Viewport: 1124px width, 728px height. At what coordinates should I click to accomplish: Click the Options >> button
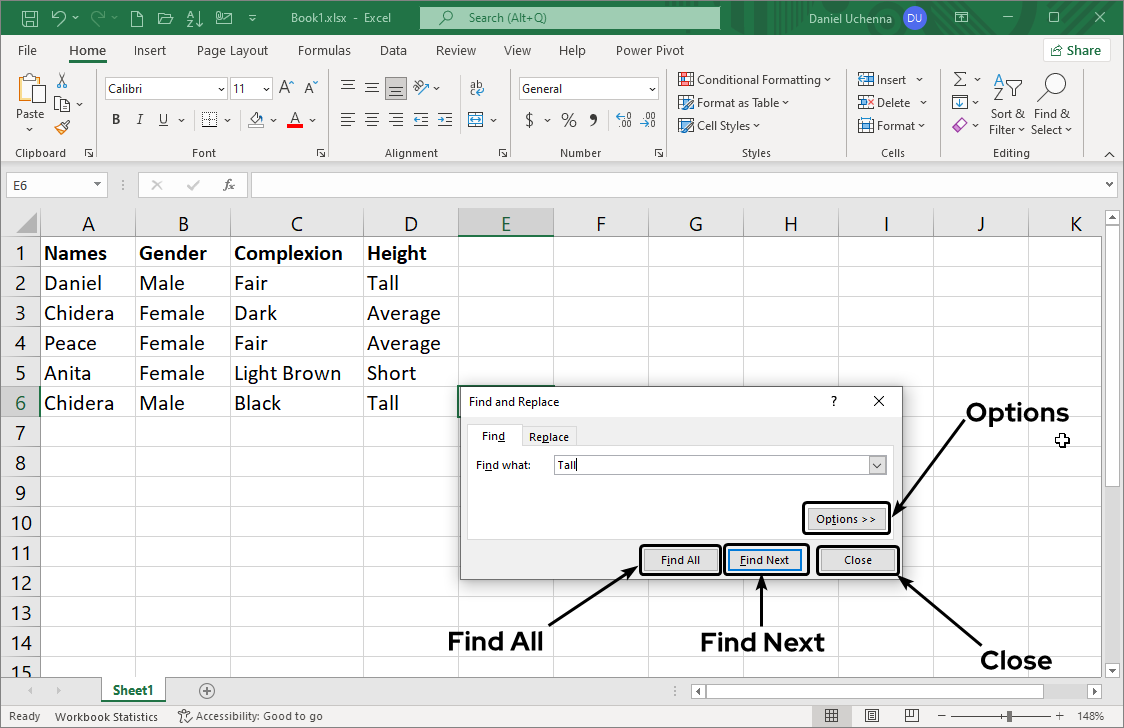845,519
